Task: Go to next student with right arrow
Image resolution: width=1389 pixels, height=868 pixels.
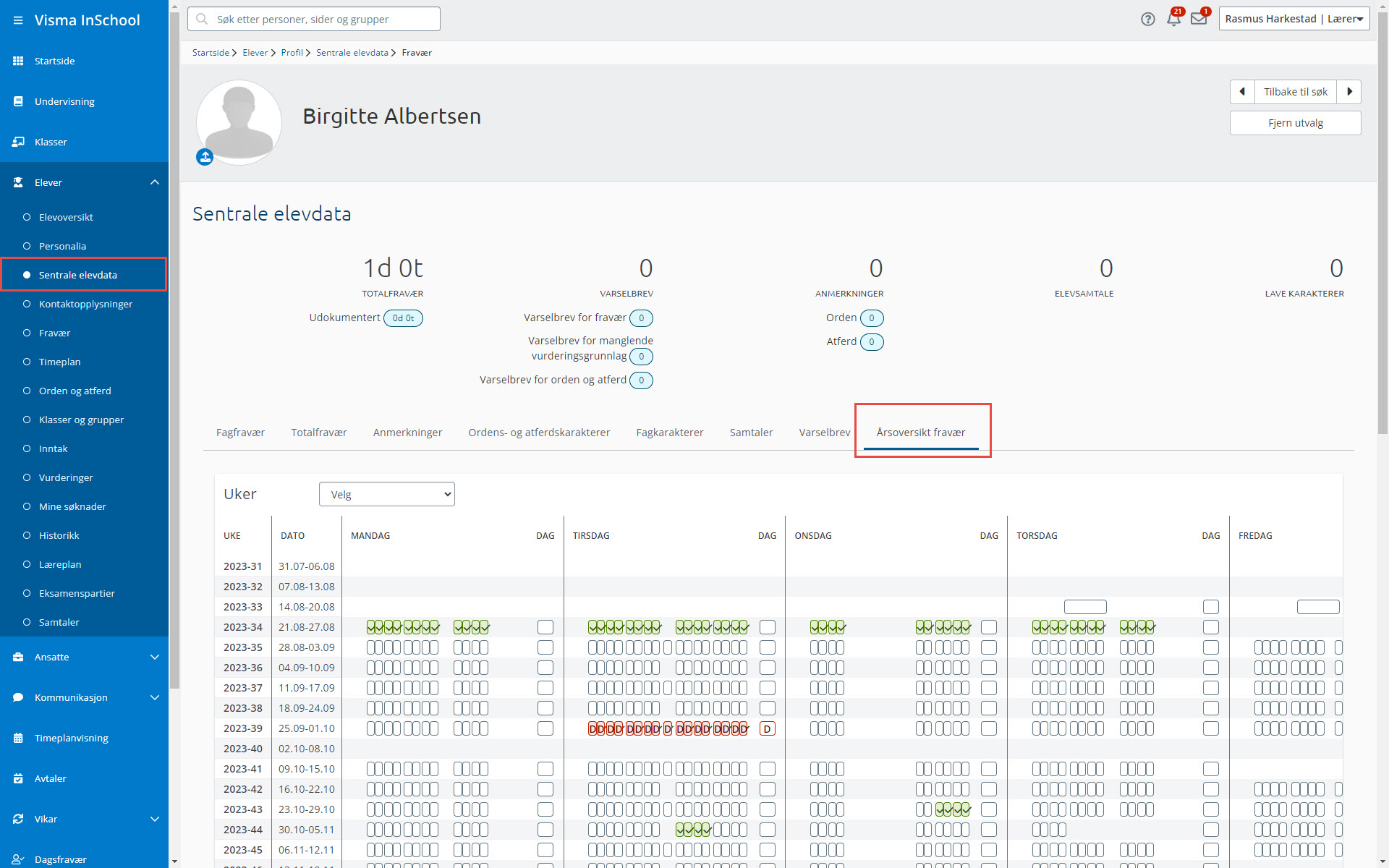Action: click(1349, 92)
